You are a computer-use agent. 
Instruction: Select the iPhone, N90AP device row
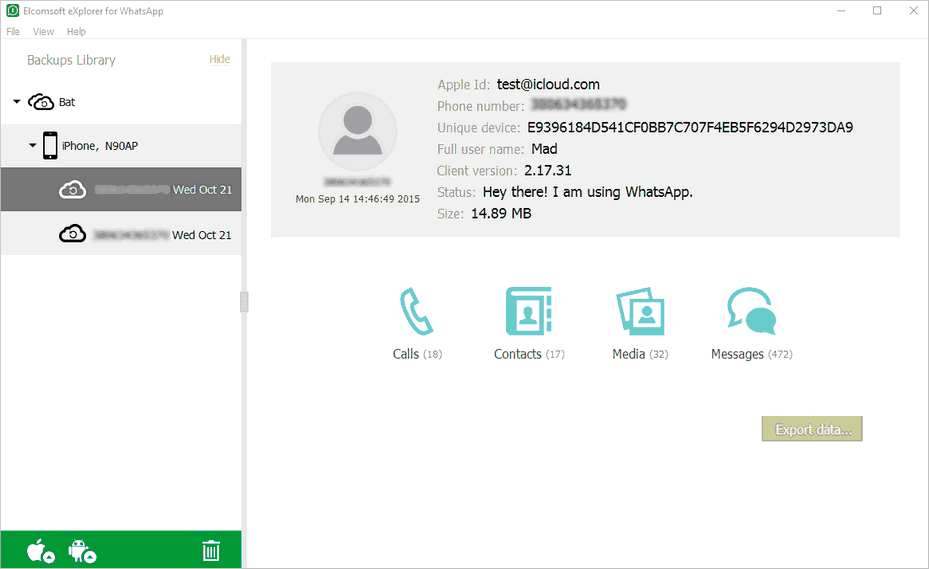pos(121,145)
